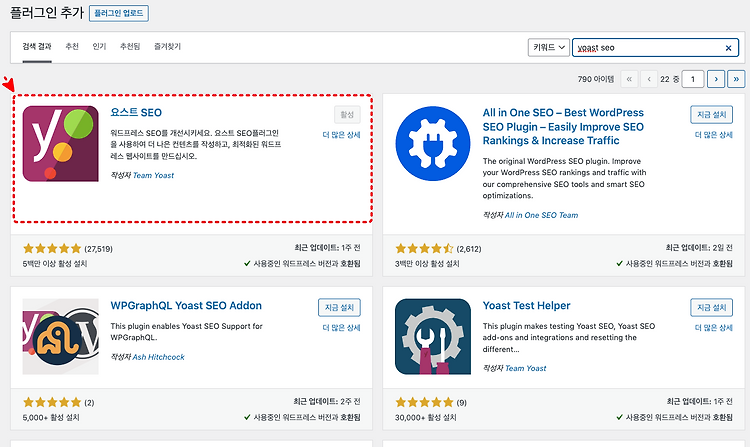Switch to the 추천 tab
Image resolution: width=750 pixels, height=447 pixels.
point(72,46)
